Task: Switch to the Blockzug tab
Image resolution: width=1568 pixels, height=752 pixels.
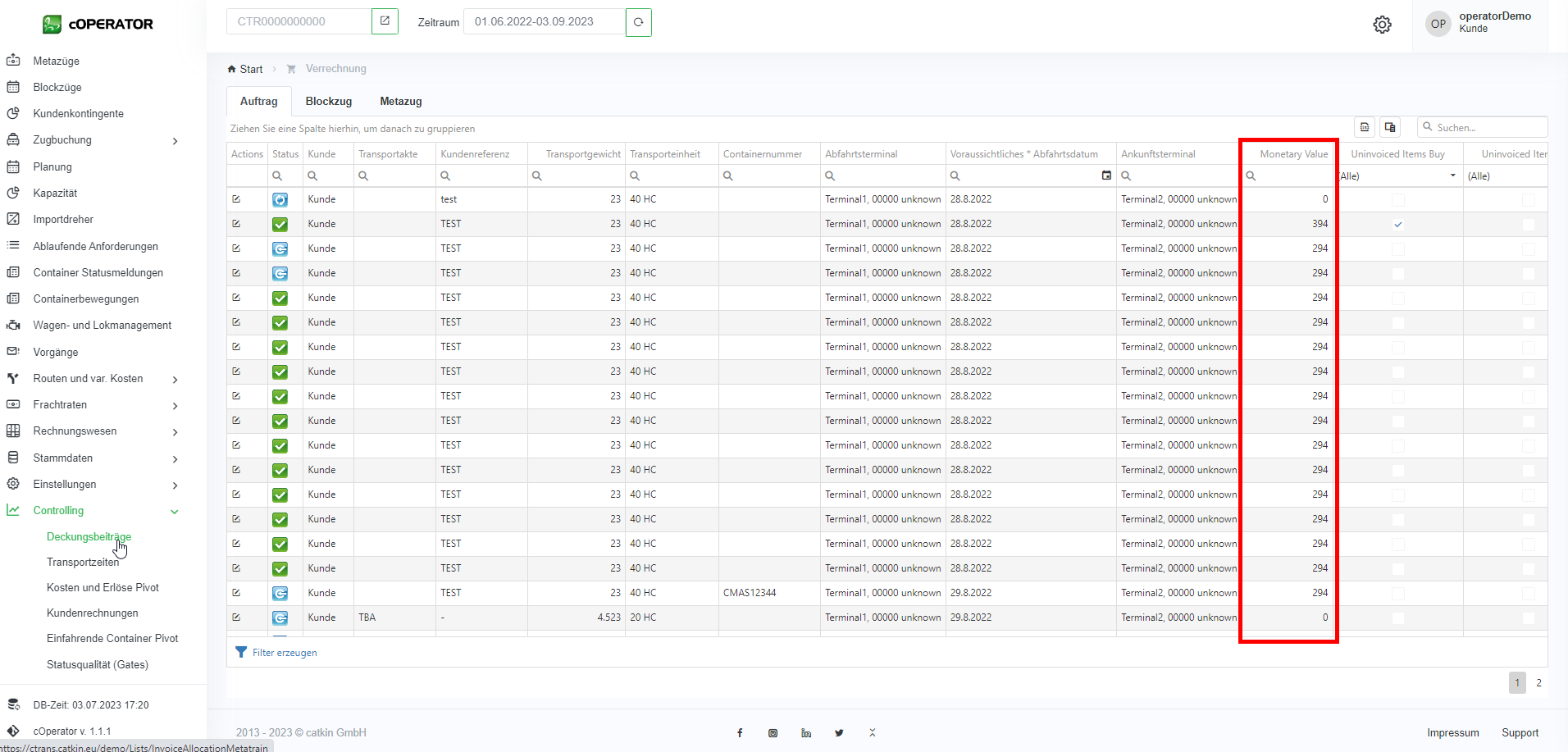Action: click(328, 102)
